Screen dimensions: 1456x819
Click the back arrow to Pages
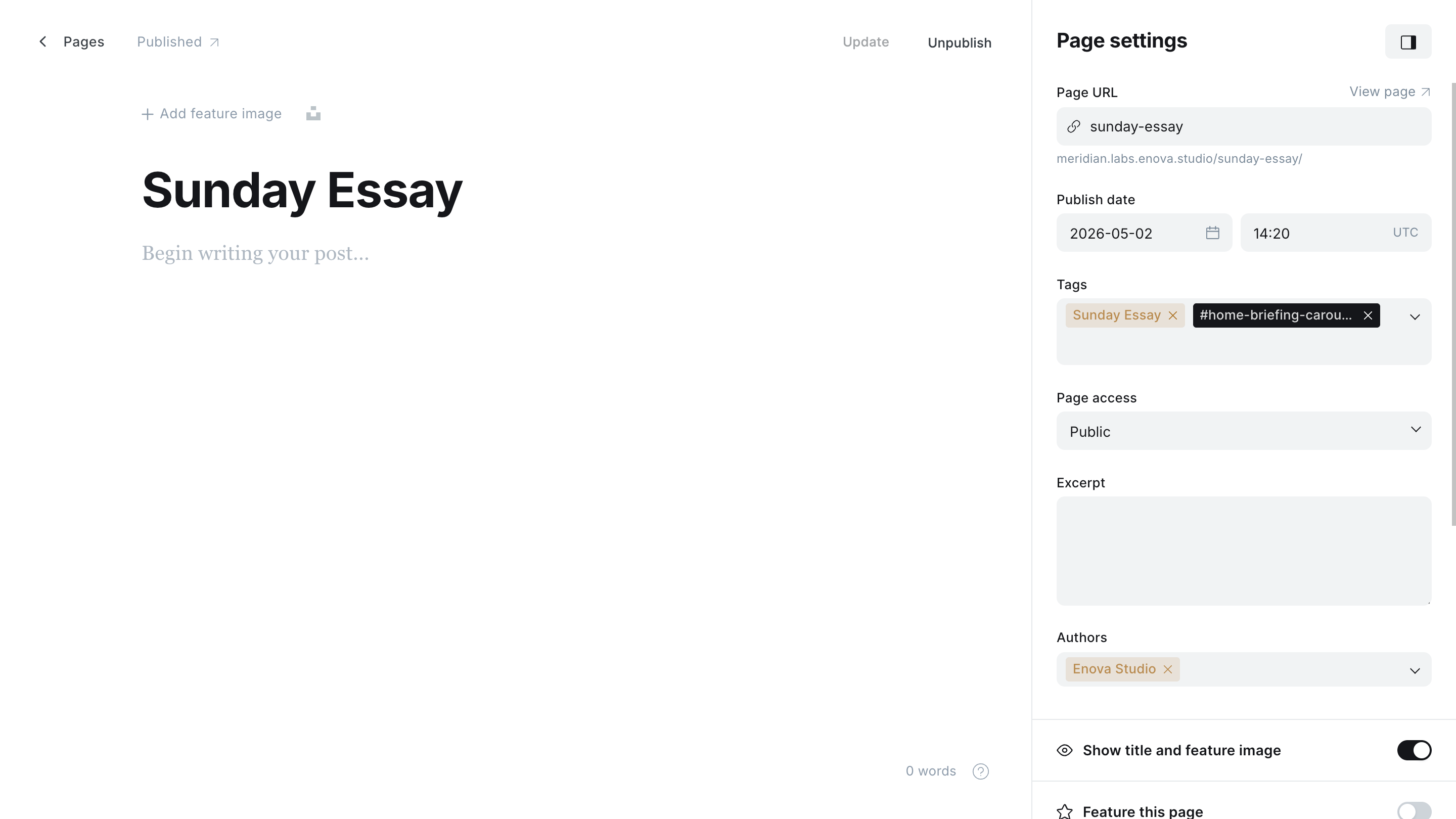click(x=43, y=42)
